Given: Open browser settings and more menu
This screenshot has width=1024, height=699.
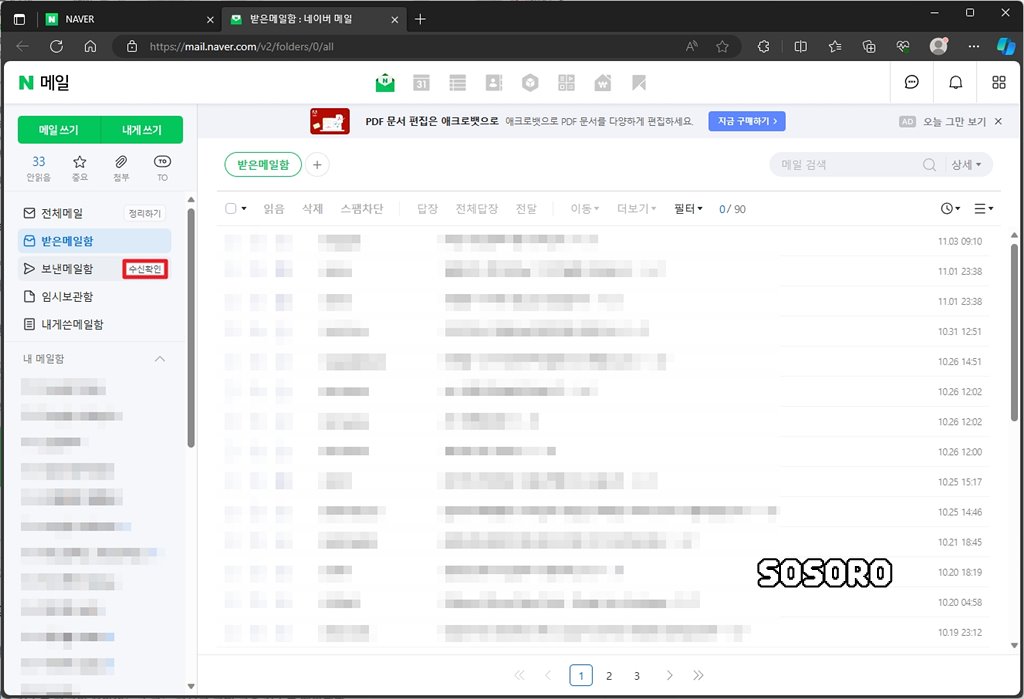Looking at the screenshot, I should [974, 46].
